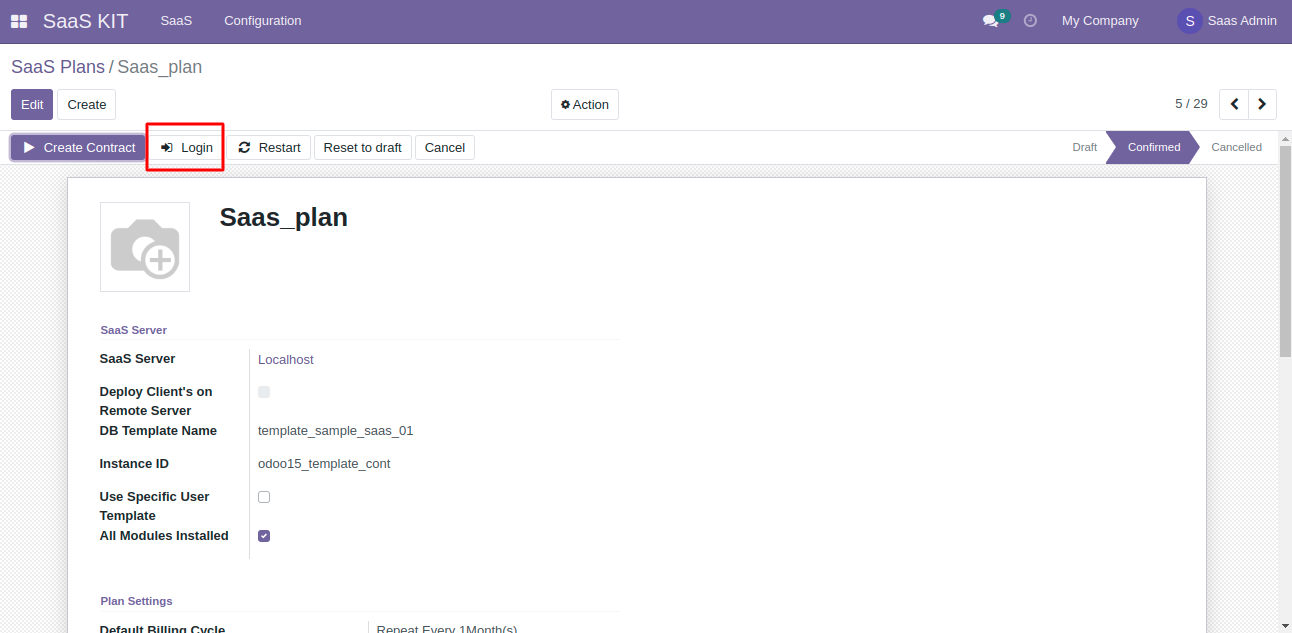Toggle All Modules Installed checkbox

tap(264, 536)
